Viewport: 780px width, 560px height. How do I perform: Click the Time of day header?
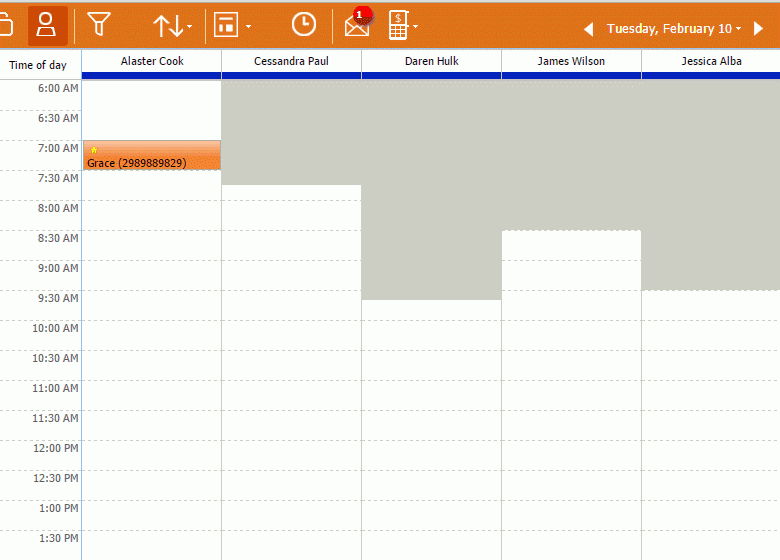38,65
